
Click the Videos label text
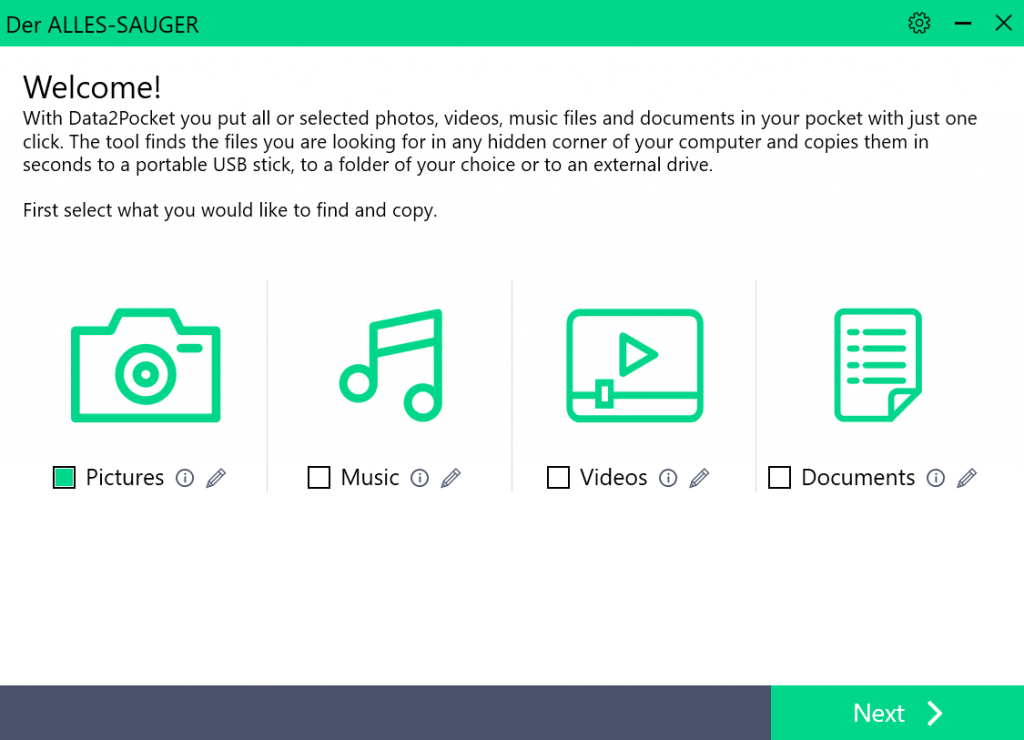click(x=613, y=478)
